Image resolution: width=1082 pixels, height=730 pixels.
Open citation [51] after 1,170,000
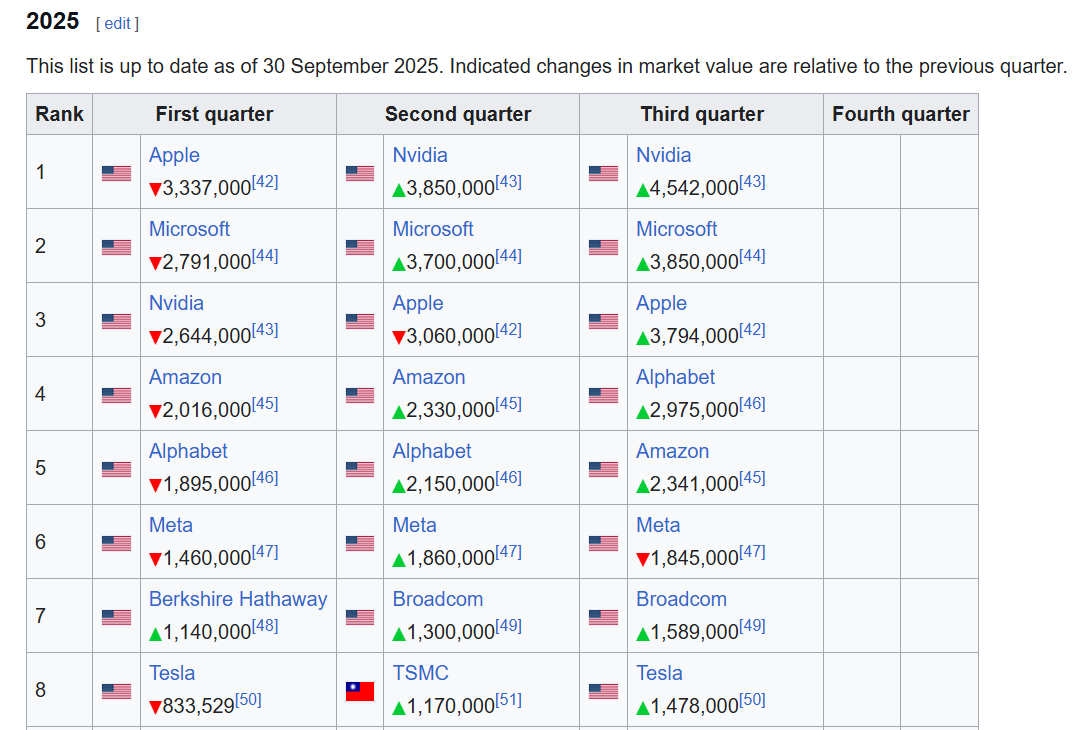[509, 700]
